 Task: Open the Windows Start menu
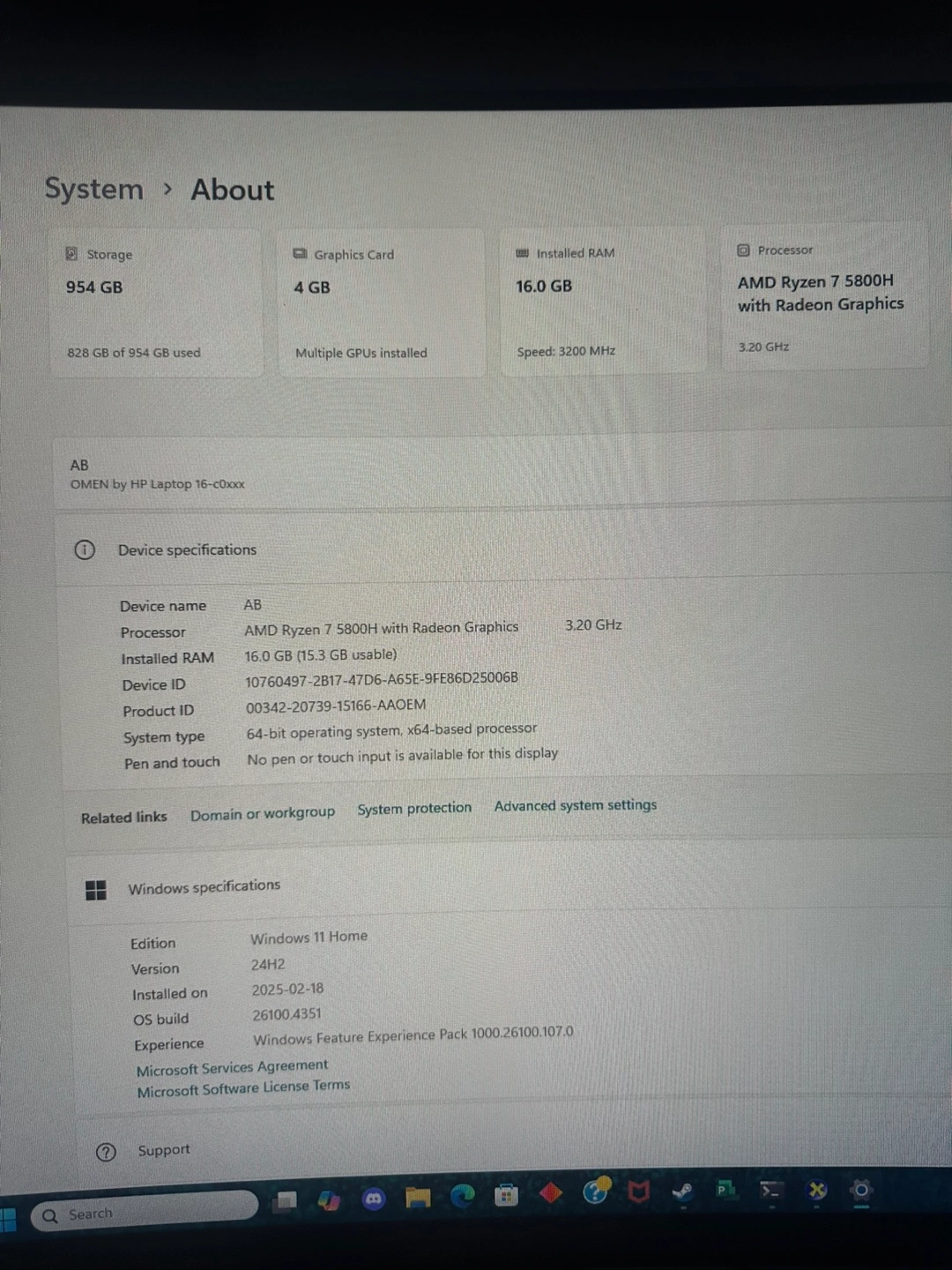click(x=8, y=1220)
